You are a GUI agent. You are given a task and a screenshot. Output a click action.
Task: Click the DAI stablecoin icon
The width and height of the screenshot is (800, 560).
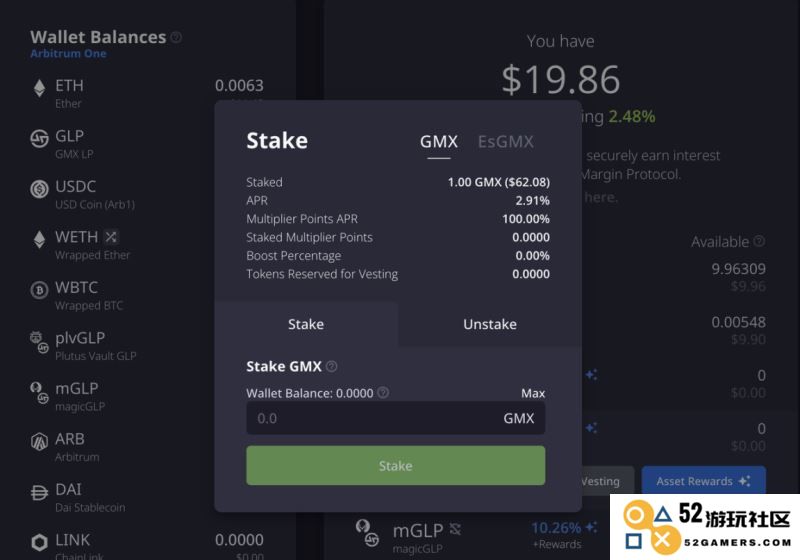click(x=39, y=492)
